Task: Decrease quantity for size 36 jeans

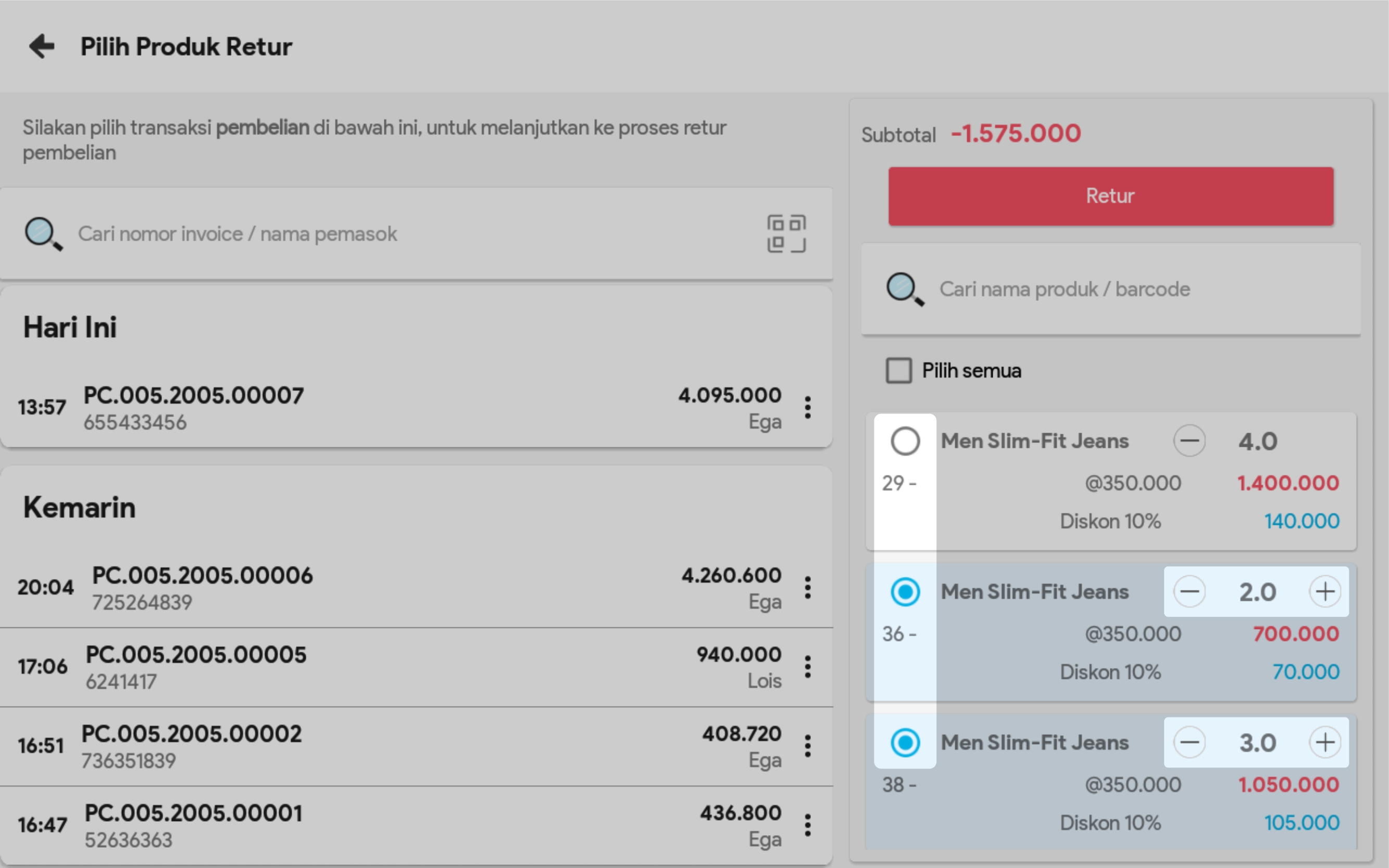Action: click(1189, 592)
